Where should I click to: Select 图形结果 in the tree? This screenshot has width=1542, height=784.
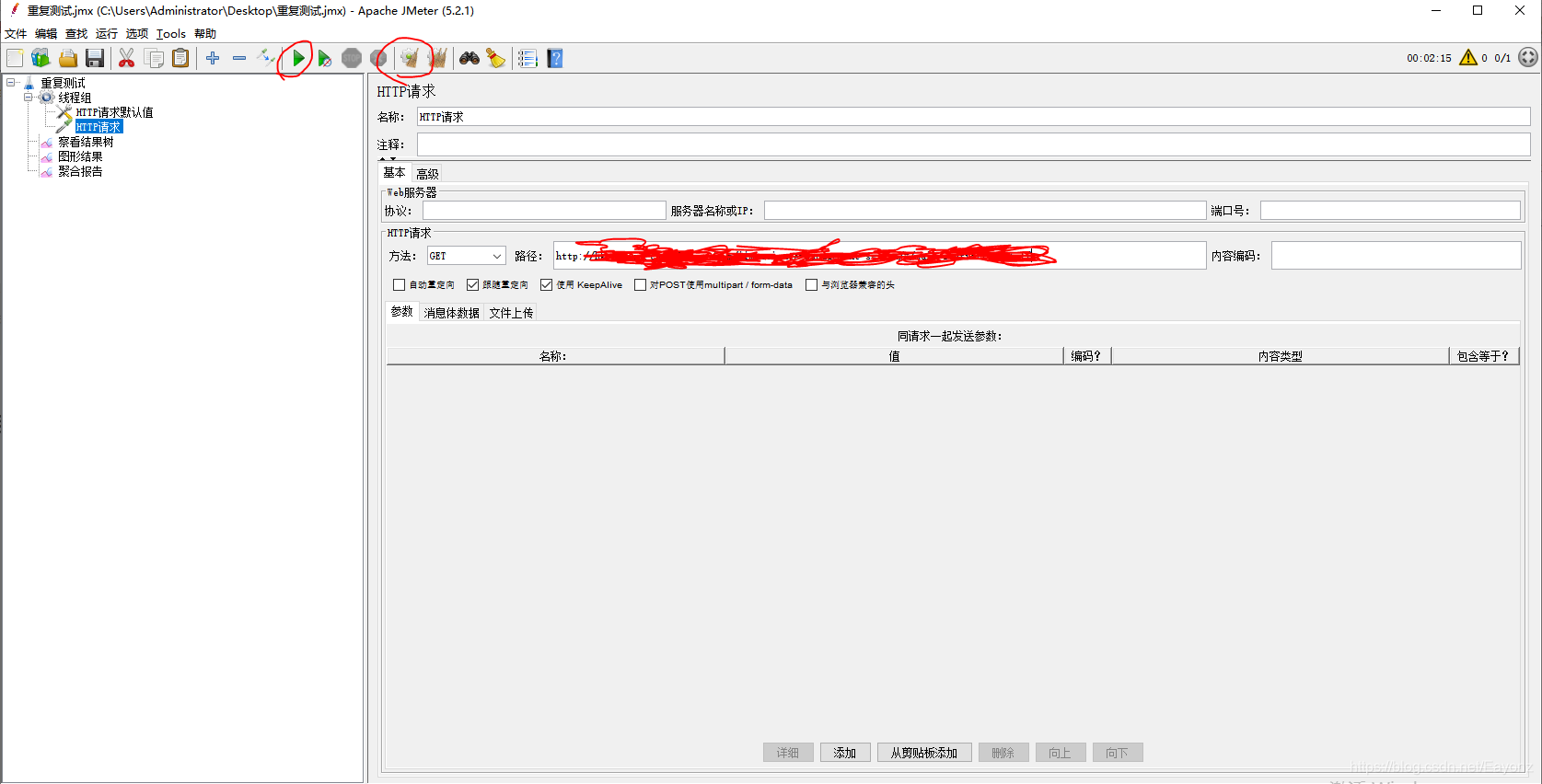pos(80,156)
